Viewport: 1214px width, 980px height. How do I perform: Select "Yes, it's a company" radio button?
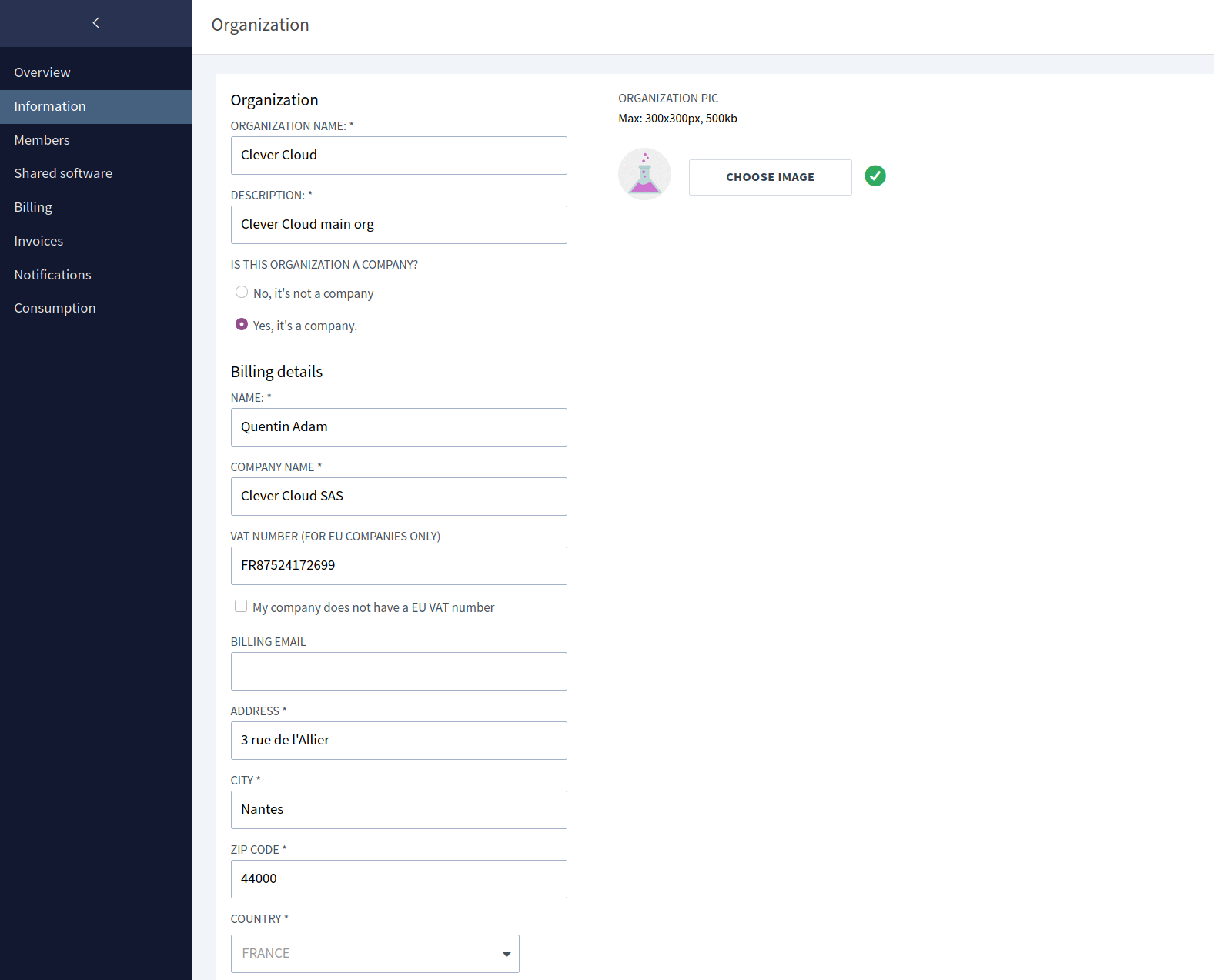point(242,325)
